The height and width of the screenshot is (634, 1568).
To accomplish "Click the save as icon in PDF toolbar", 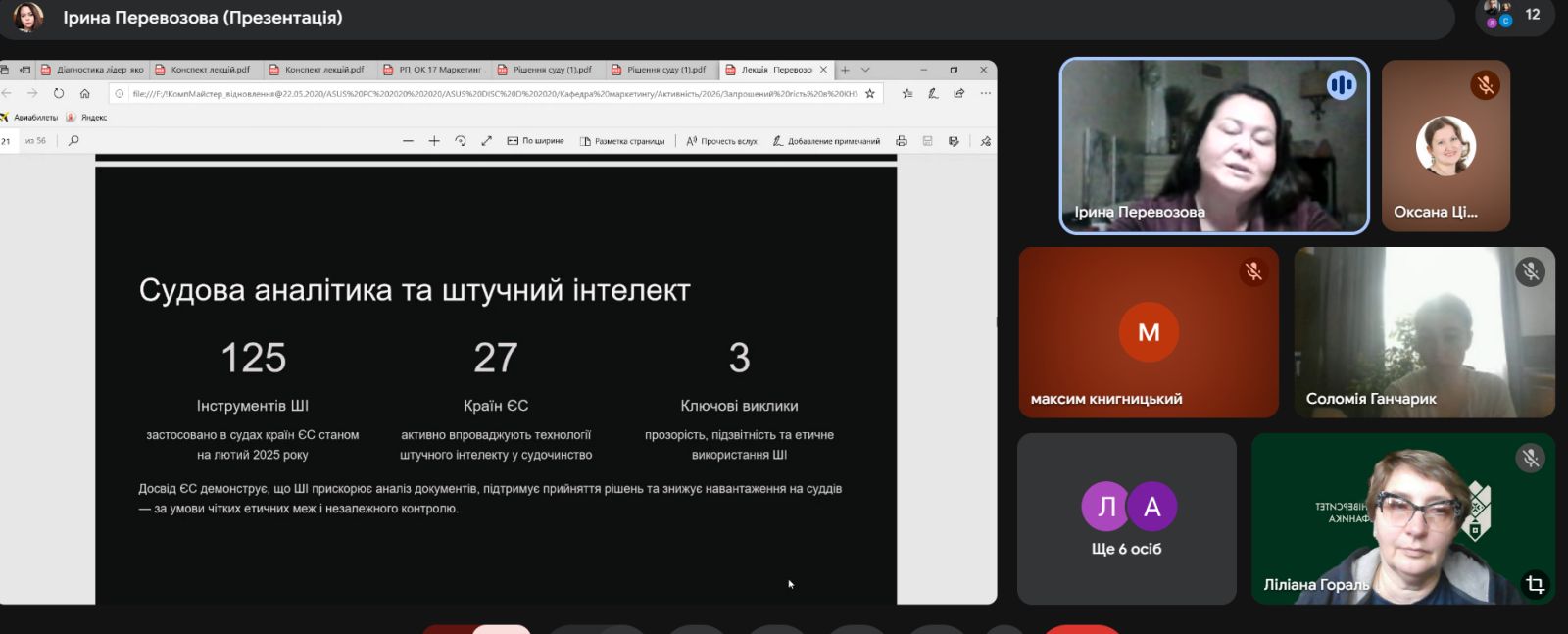I will (954, 141).
